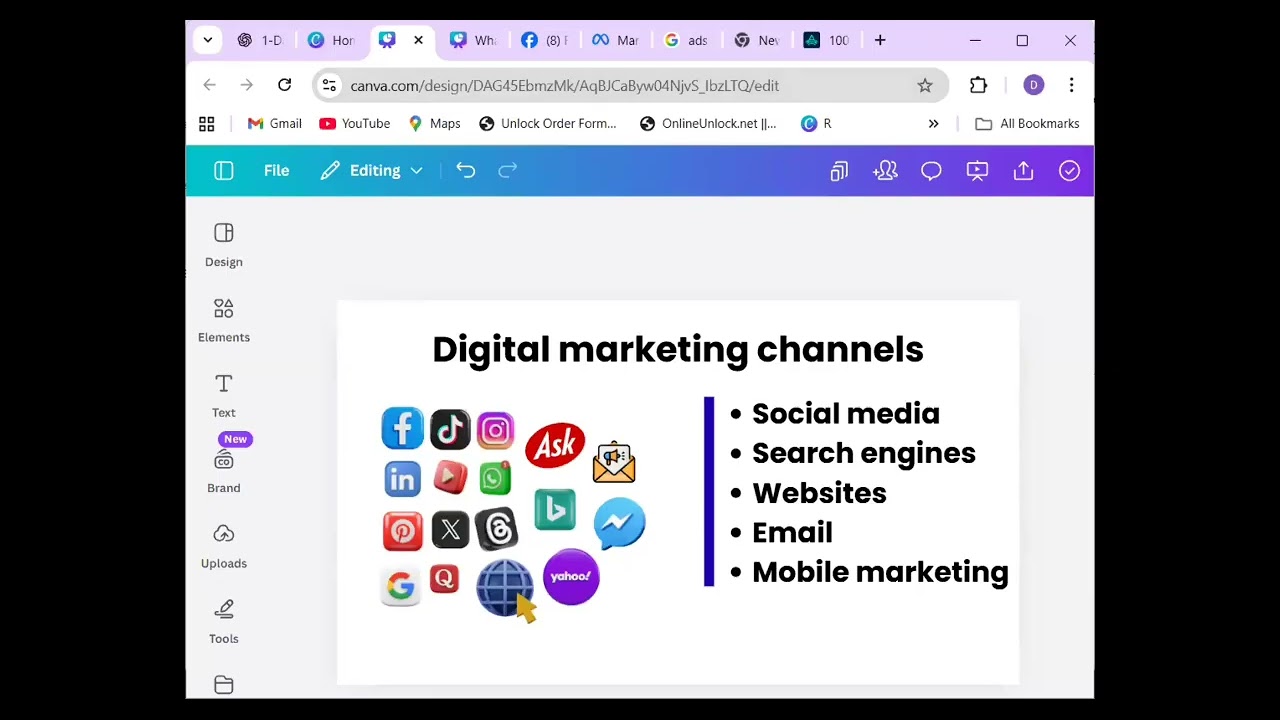Close the active Canva tab

(418, 40)
